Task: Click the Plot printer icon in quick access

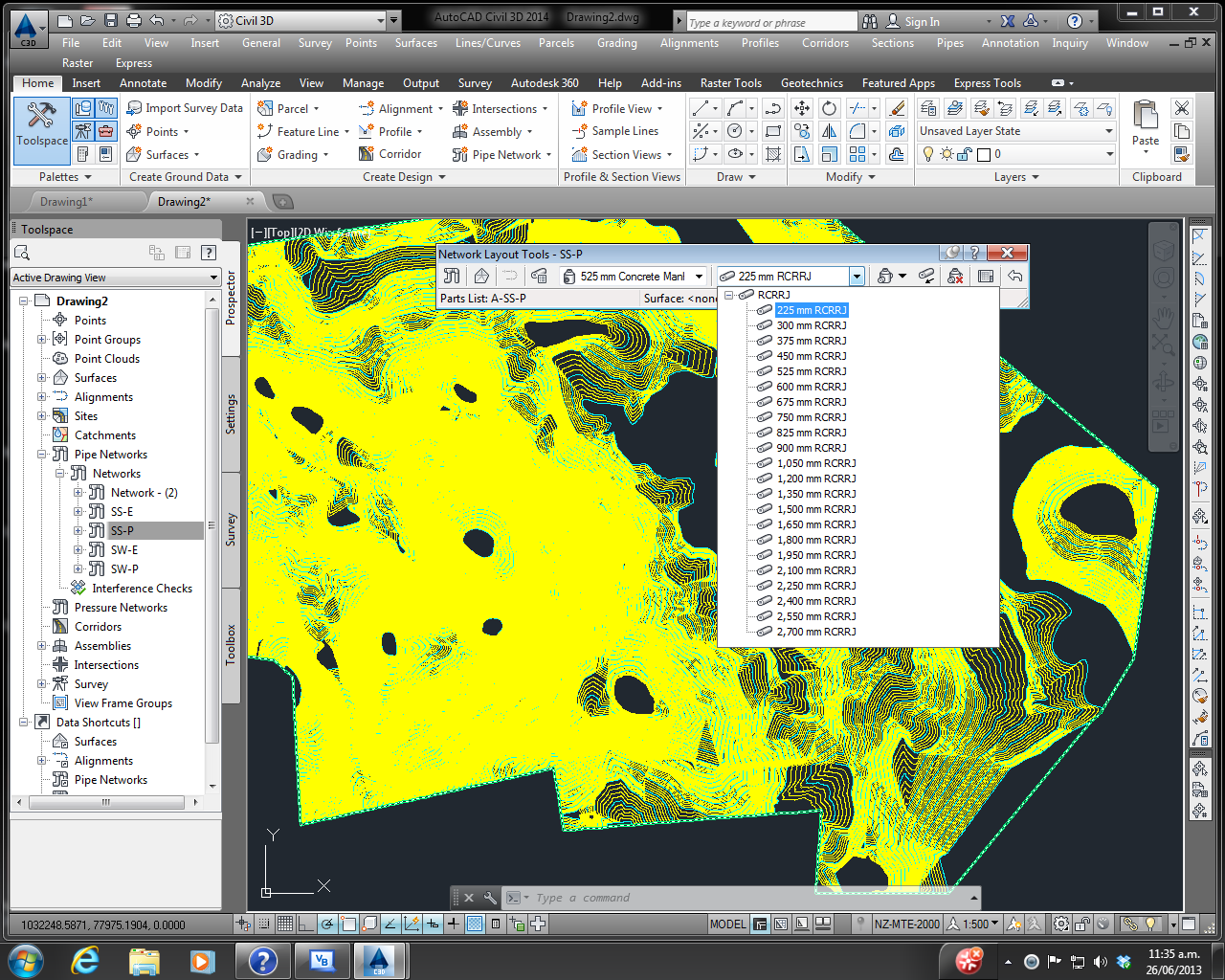Action: click(134, 20)
